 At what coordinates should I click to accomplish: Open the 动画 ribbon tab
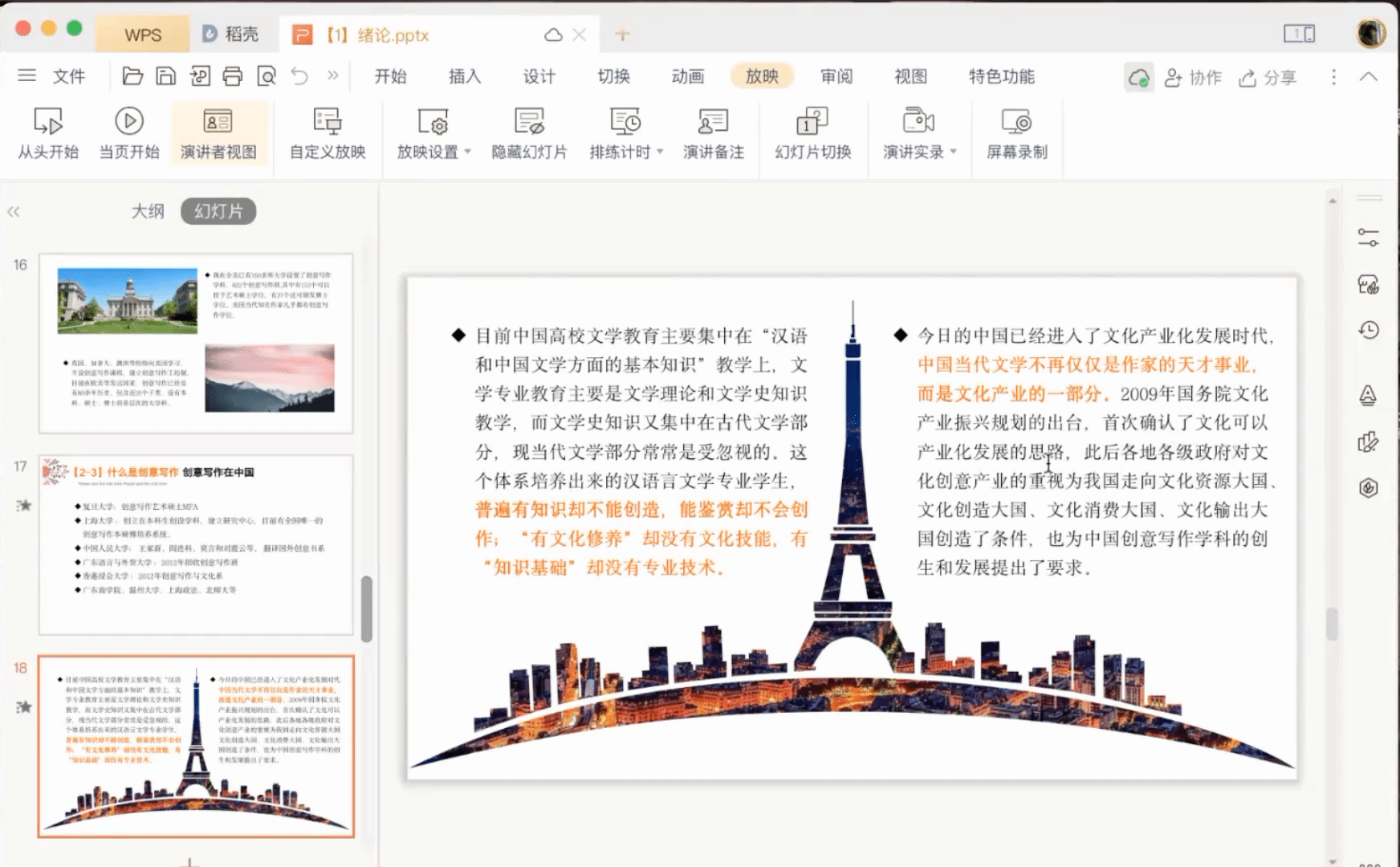tap(687, 76)
